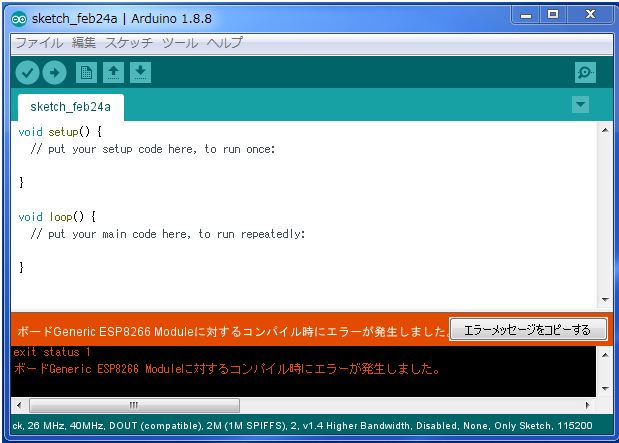619x443 pixels.
Task: Open the ヘルプ menu
Action: pos(225,43)
